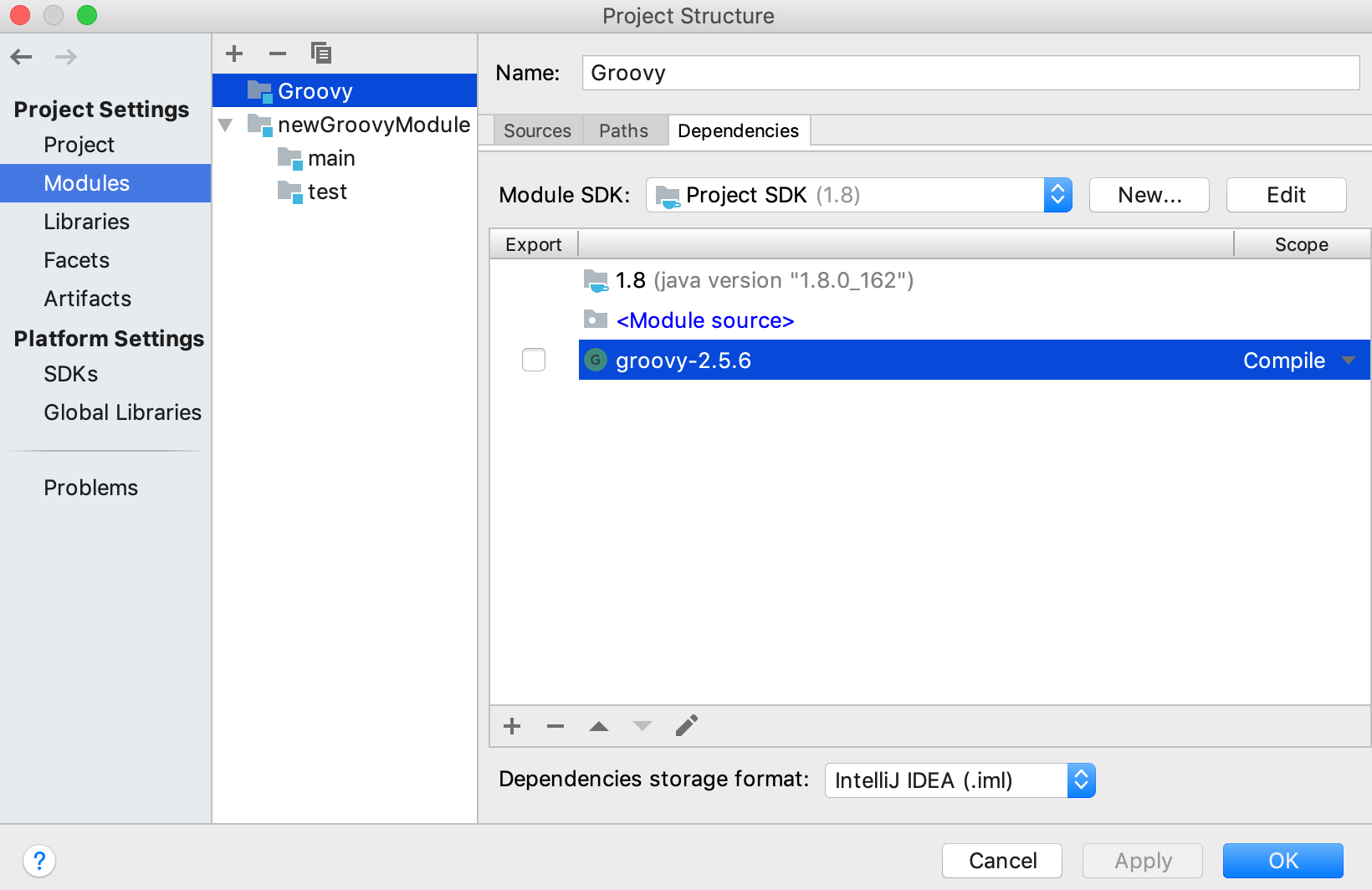1372x890 pixels.
Task: Switch to the Paths tab
Action: (x=624, y=130)
